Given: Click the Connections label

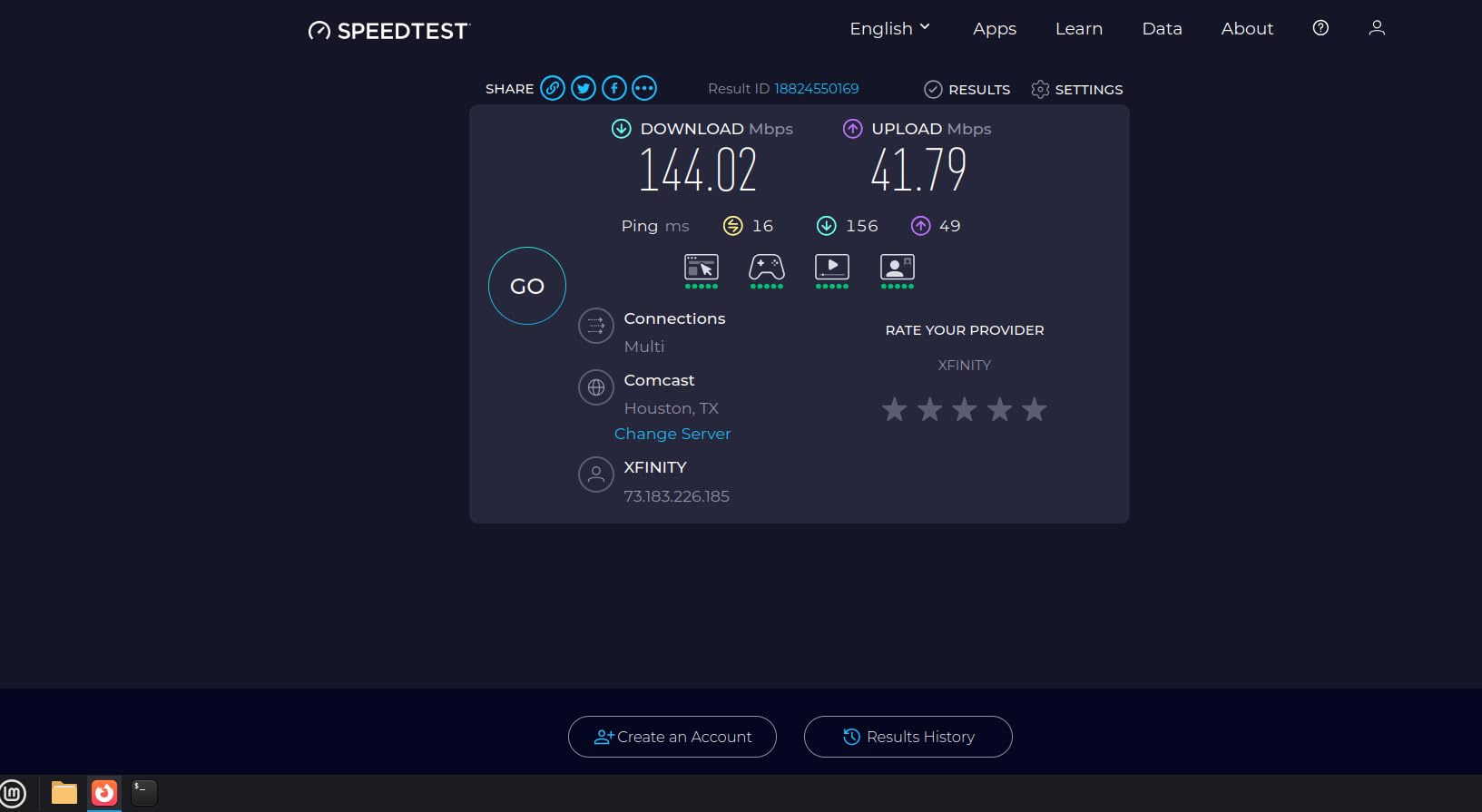Looking at the screenshot, I should click(674, 318).
